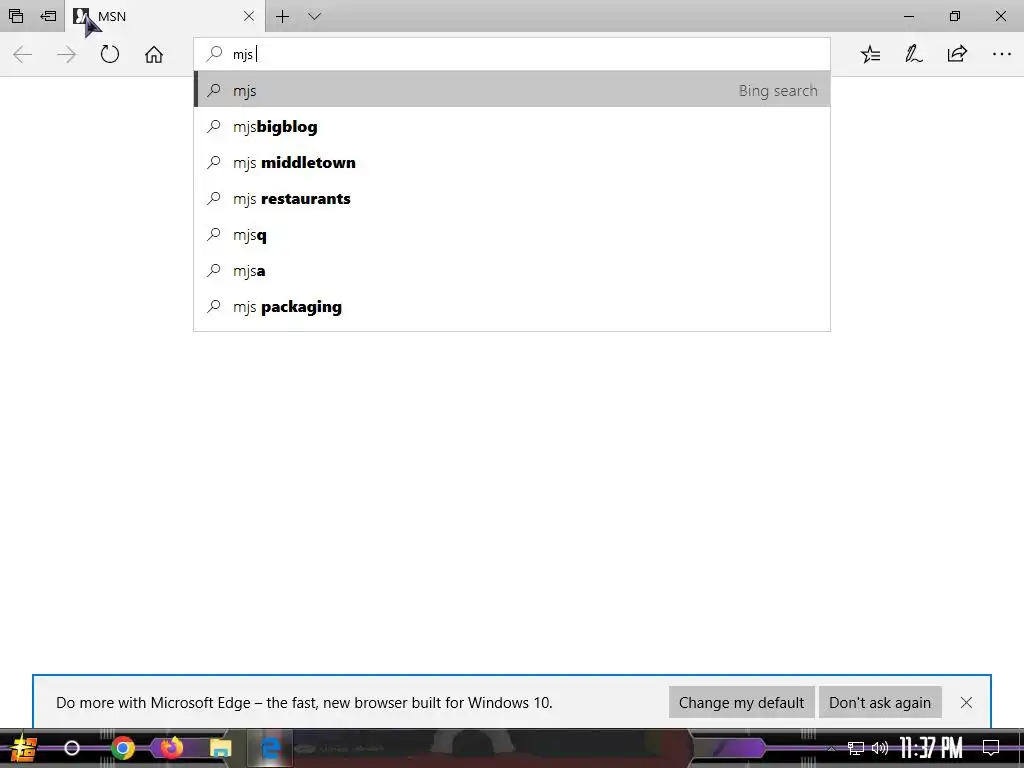
Task: Open network status tray icon
Action: pyautogui.click(x=856, y=748)
